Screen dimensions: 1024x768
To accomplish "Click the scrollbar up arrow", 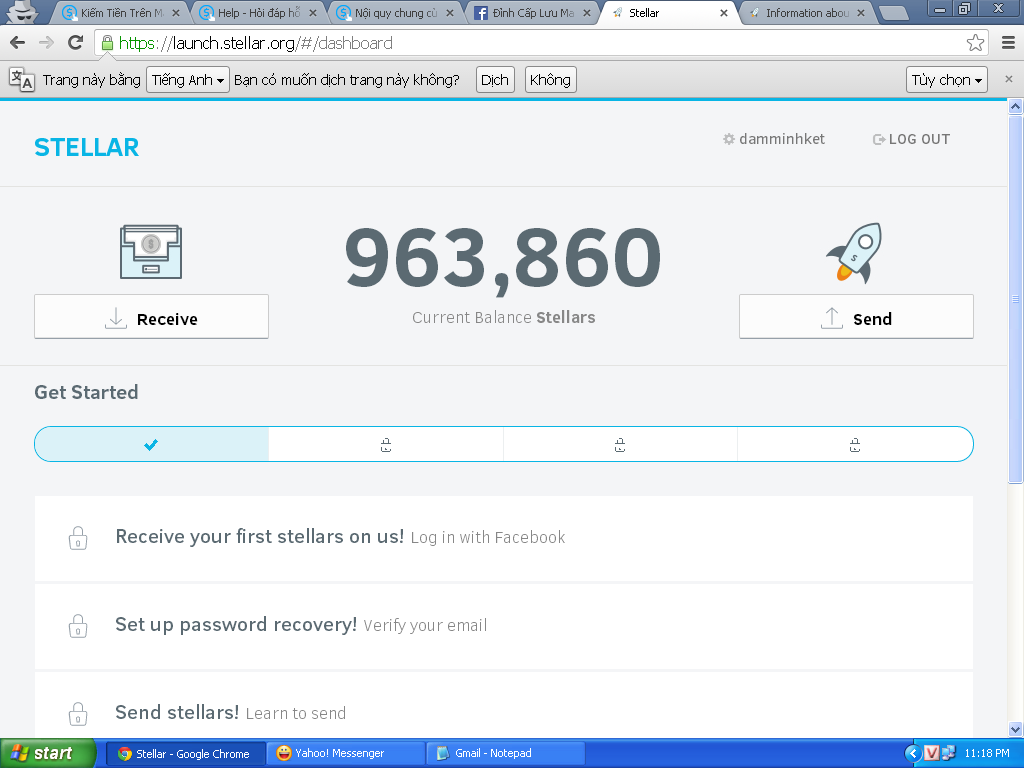I will (1015, 106).
